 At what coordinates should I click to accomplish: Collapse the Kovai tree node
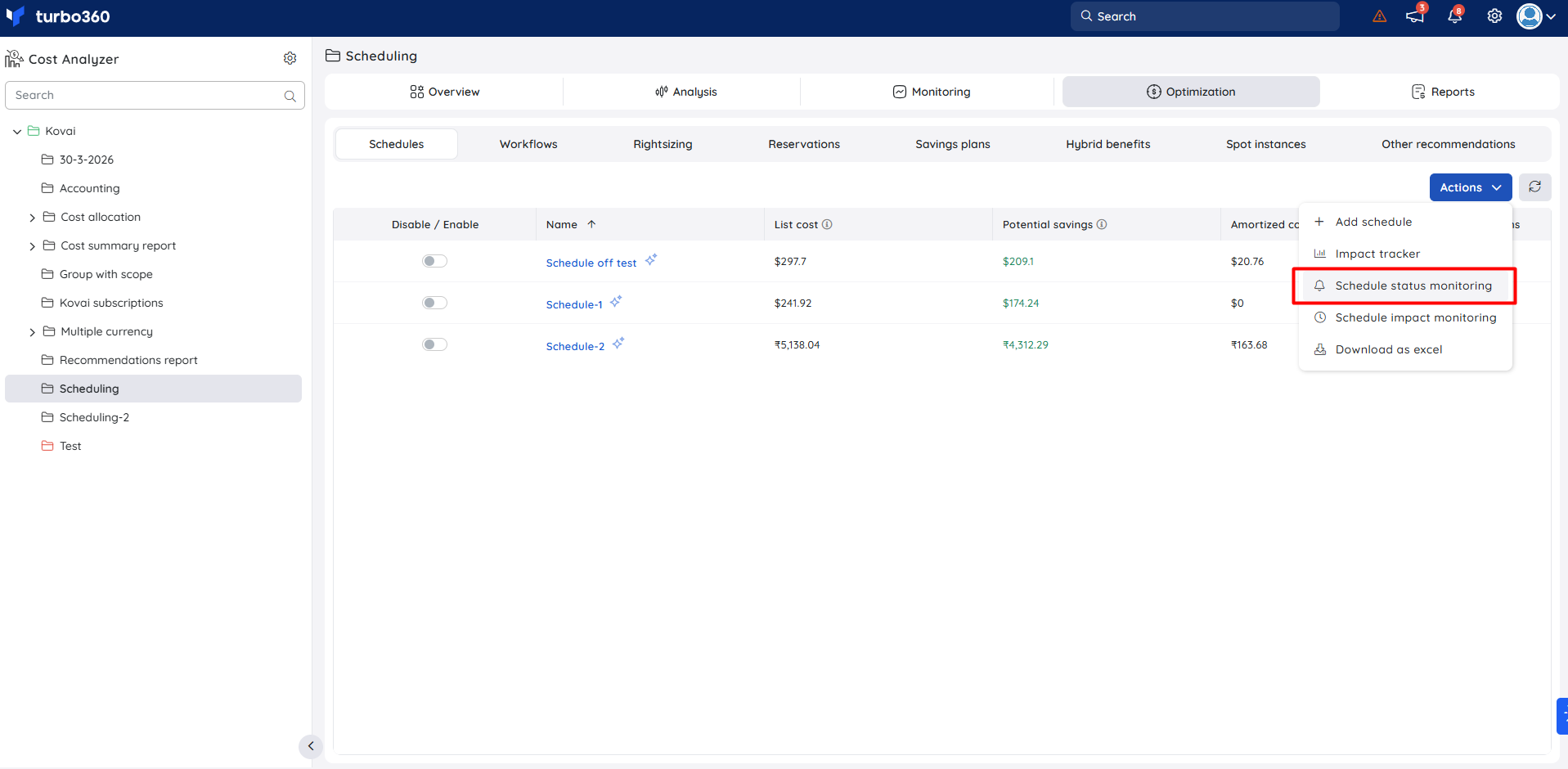[17, 131]
